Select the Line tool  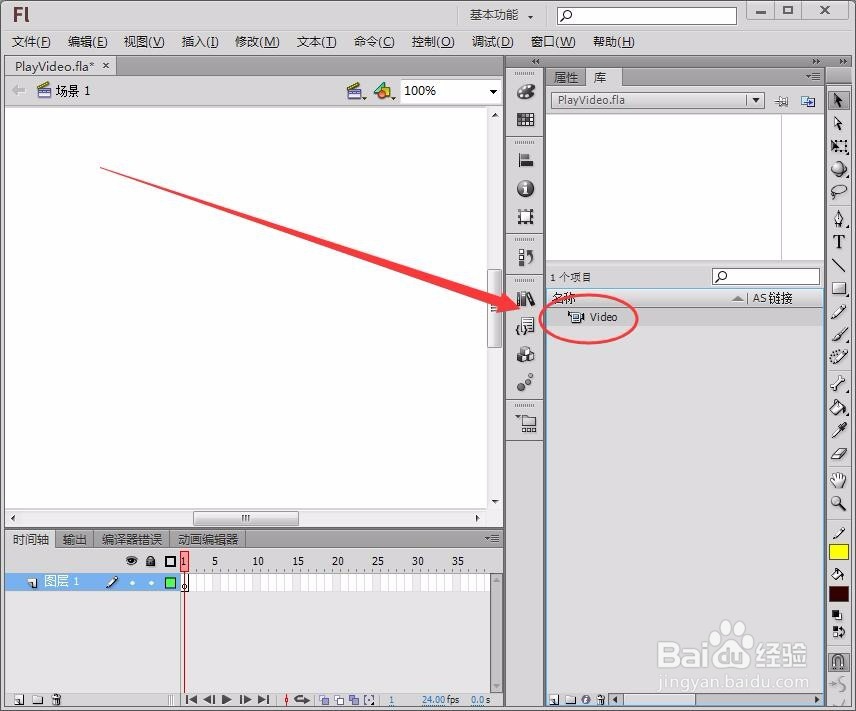pyautogui.click(x=839, y=265)
